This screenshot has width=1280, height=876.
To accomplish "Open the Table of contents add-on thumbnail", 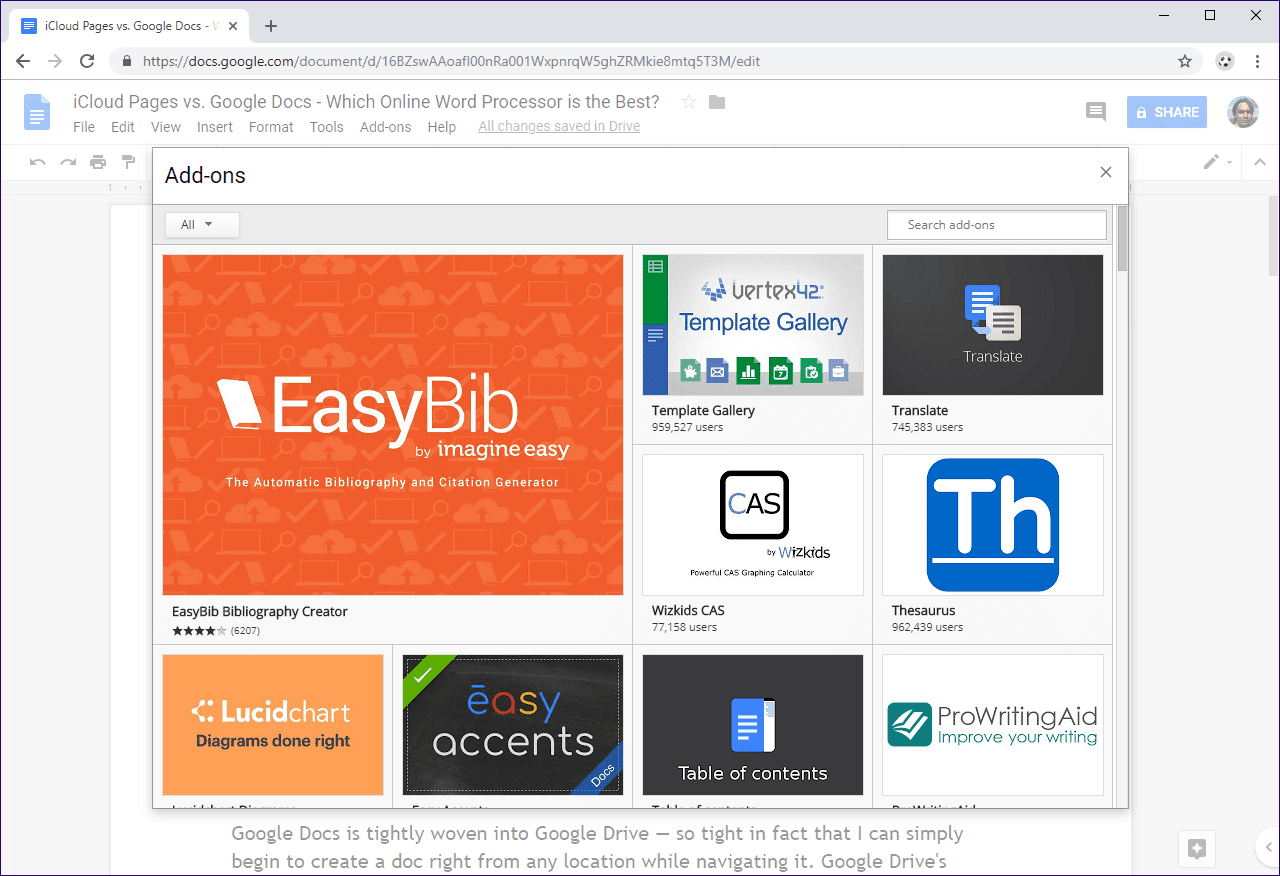I will (753, 725).
